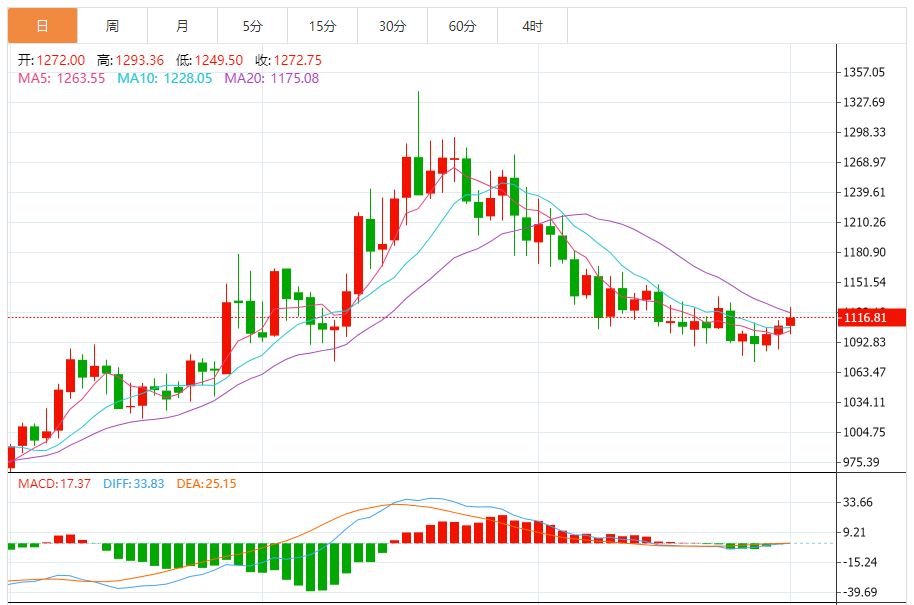Open the 月 monthly chart tab
914x605 pixels.
tap(181, 26)
